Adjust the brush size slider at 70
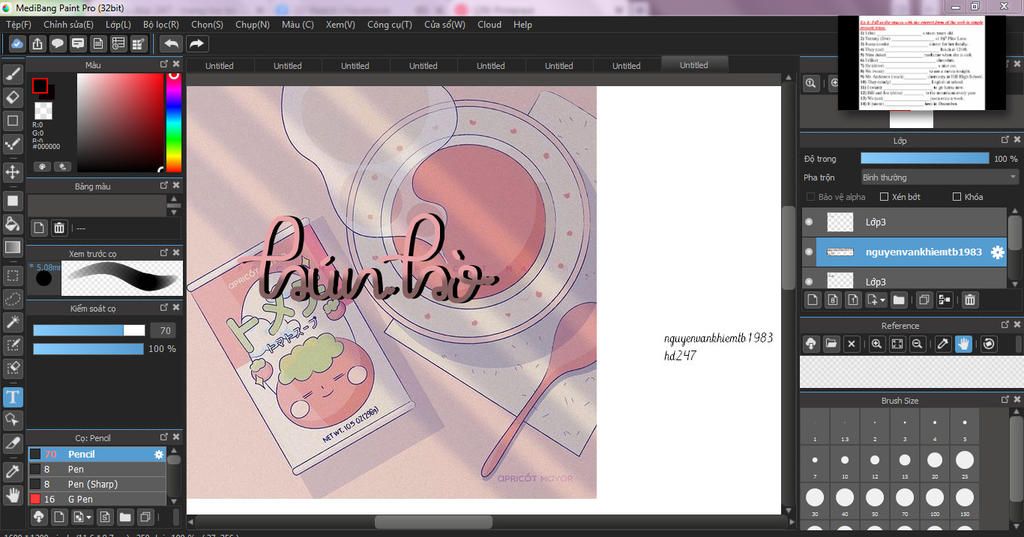 coord(89,331)
